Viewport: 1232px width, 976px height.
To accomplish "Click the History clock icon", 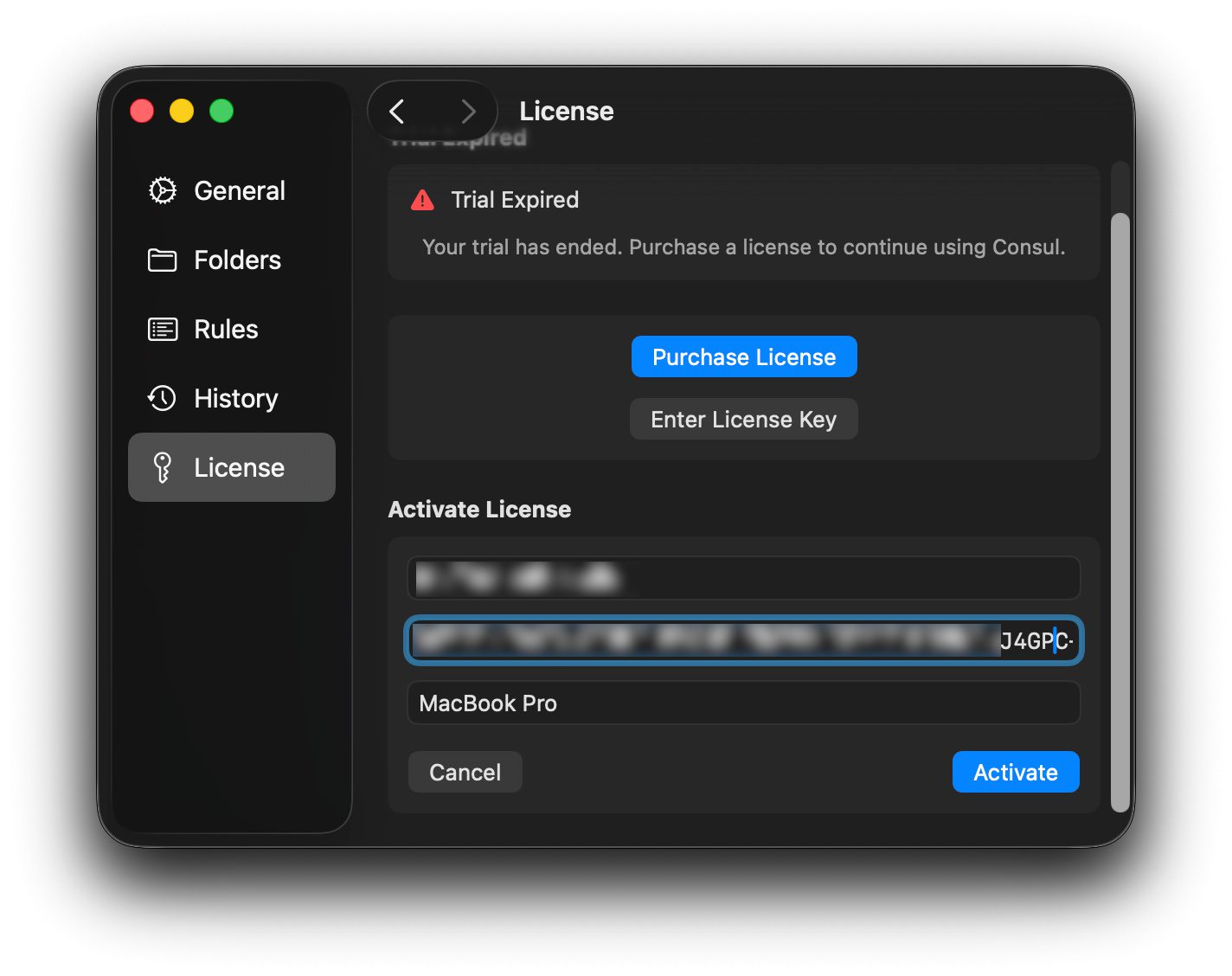I will (x=163, y=398).
